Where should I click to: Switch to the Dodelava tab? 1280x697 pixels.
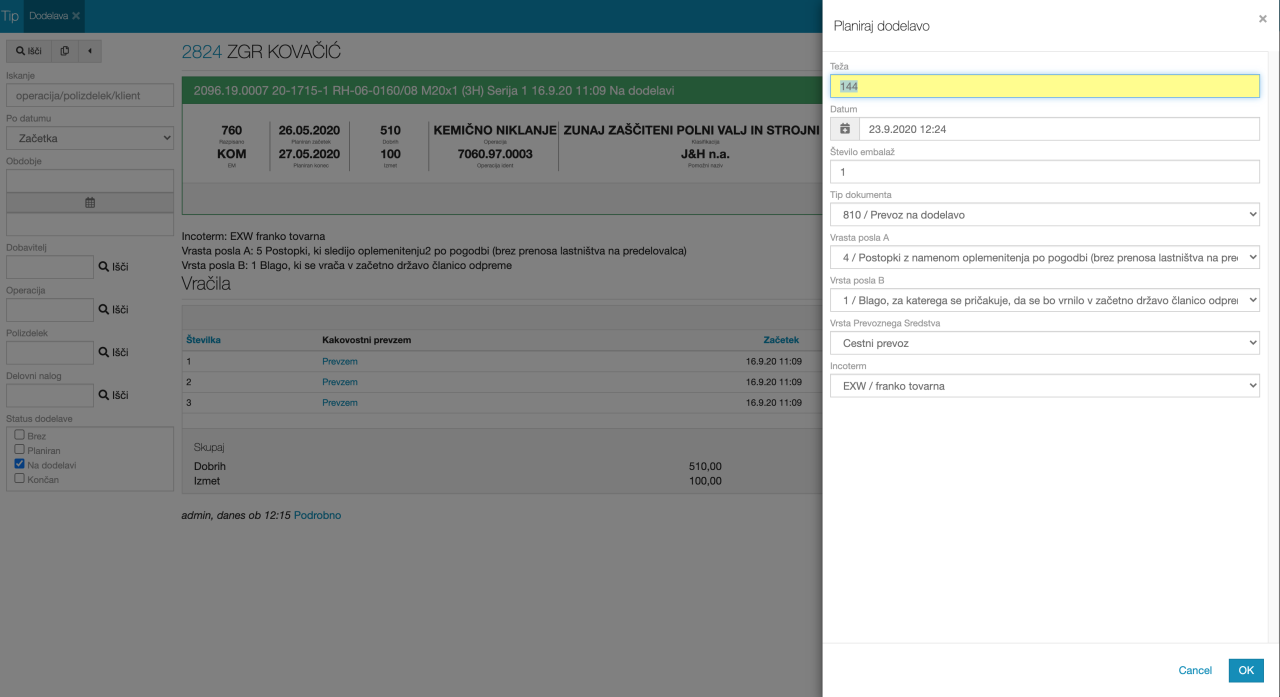click(x=48, y=16)
